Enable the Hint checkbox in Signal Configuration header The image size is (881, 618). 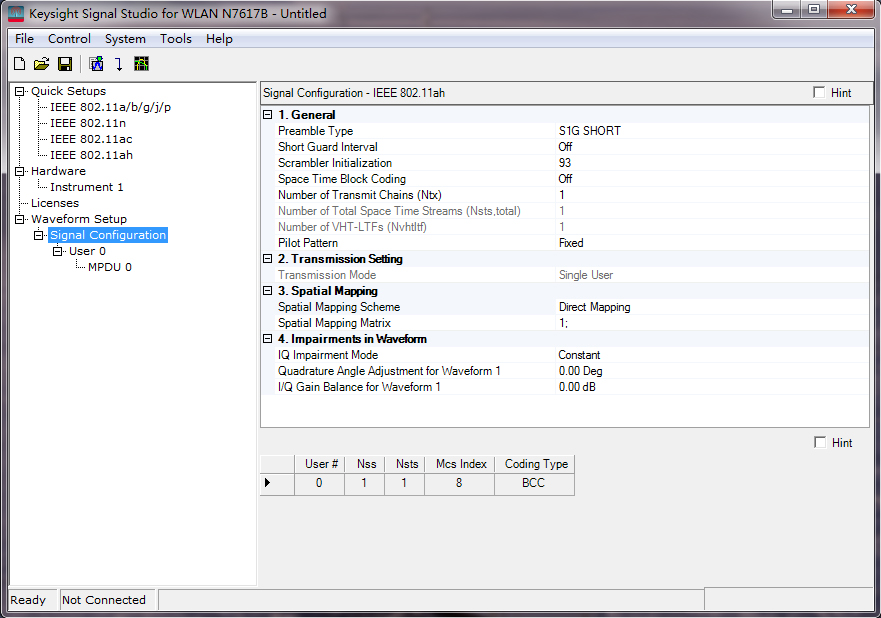coord(820,93)
